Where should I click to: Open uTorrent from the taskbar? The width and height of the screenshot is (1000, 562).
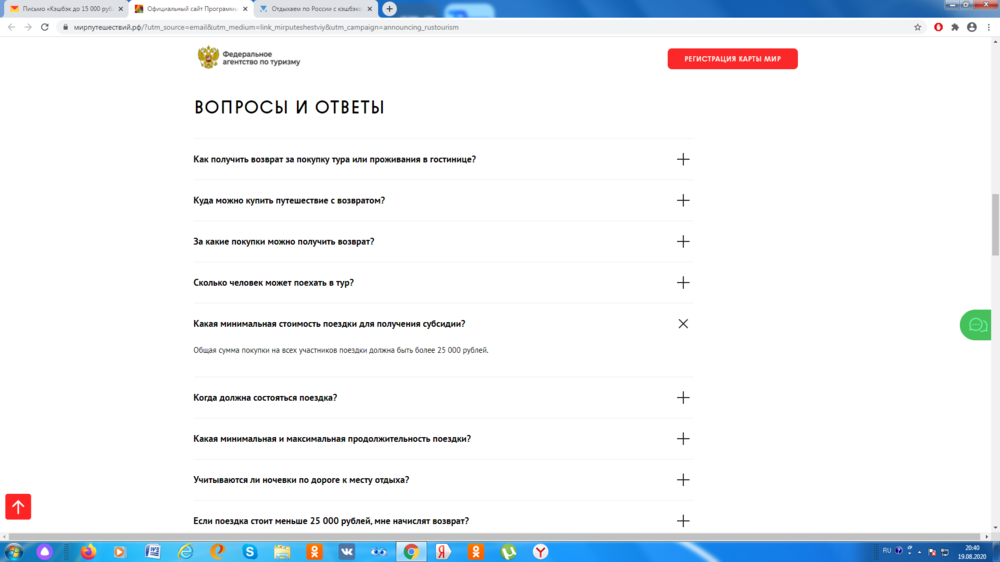508,551
